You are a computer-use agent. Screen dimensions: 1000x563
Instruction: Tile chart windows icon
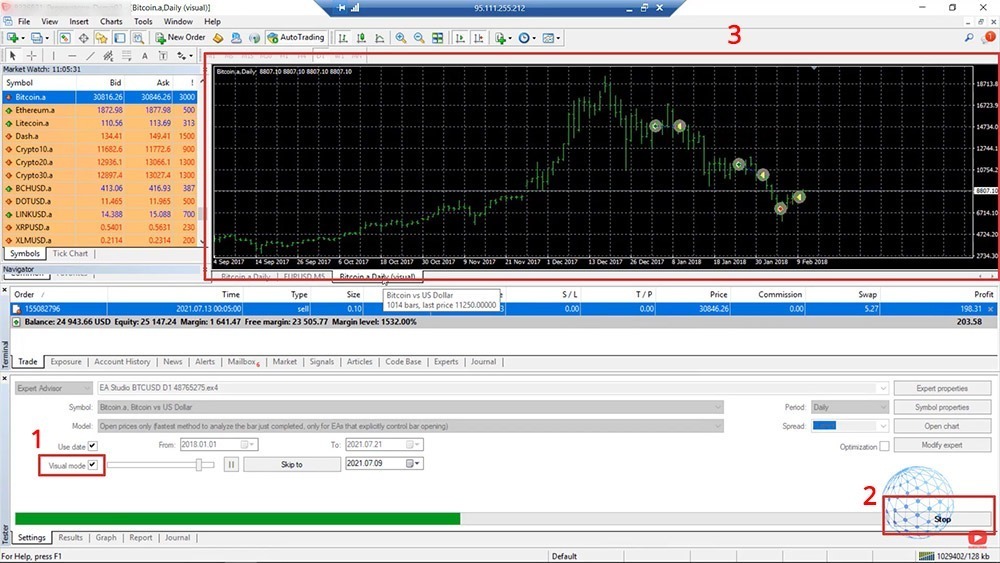tap(438, 38)
